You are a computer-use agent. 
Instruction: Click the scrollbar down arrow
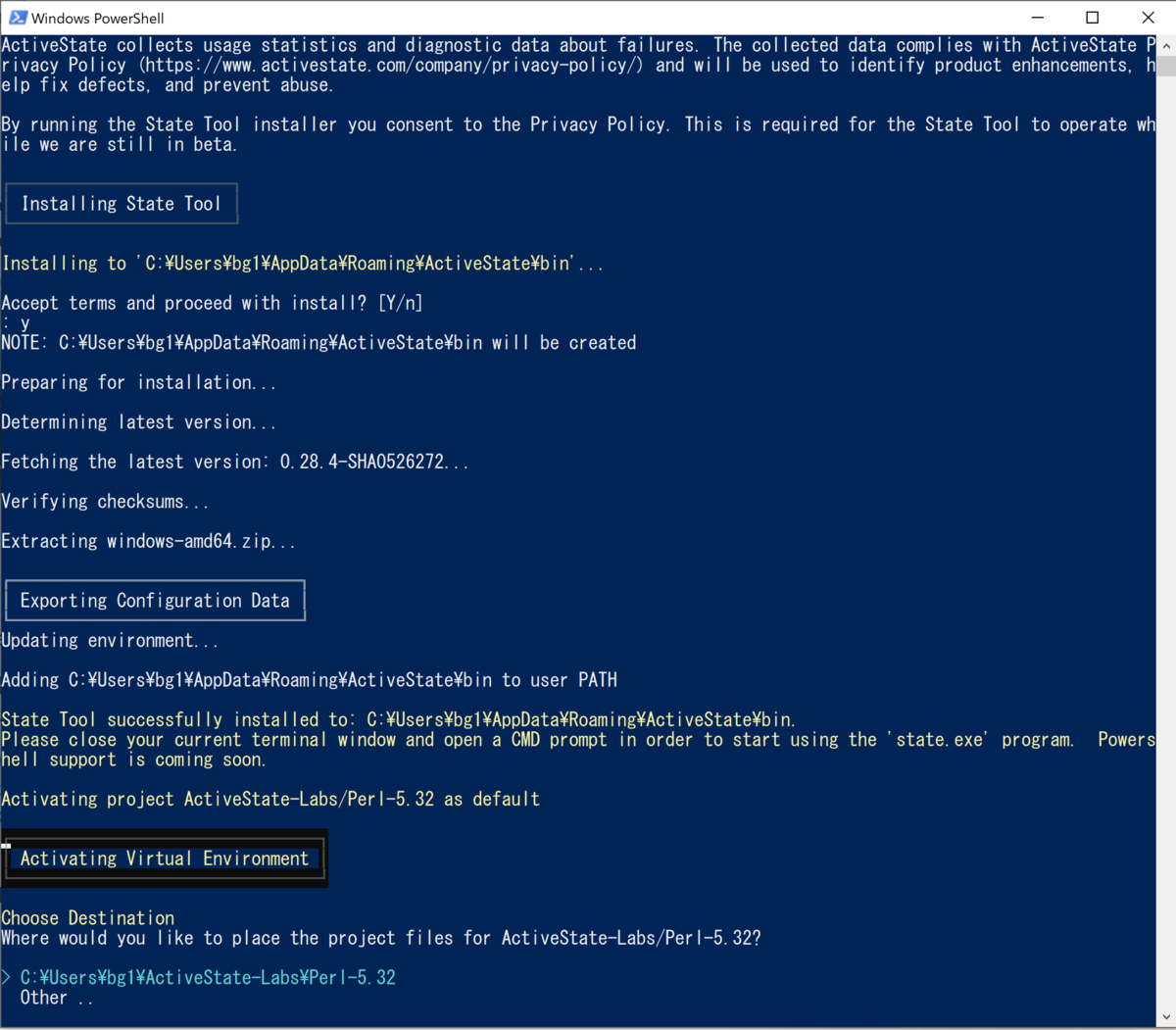click(1166, 1018)
